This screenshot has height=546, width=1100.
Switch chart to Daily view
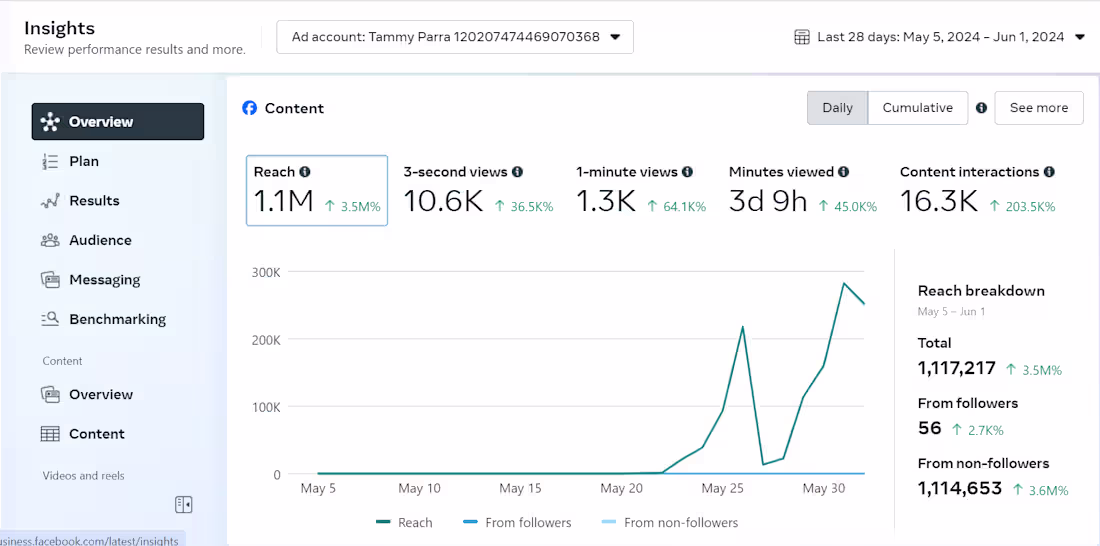[837, 108]
